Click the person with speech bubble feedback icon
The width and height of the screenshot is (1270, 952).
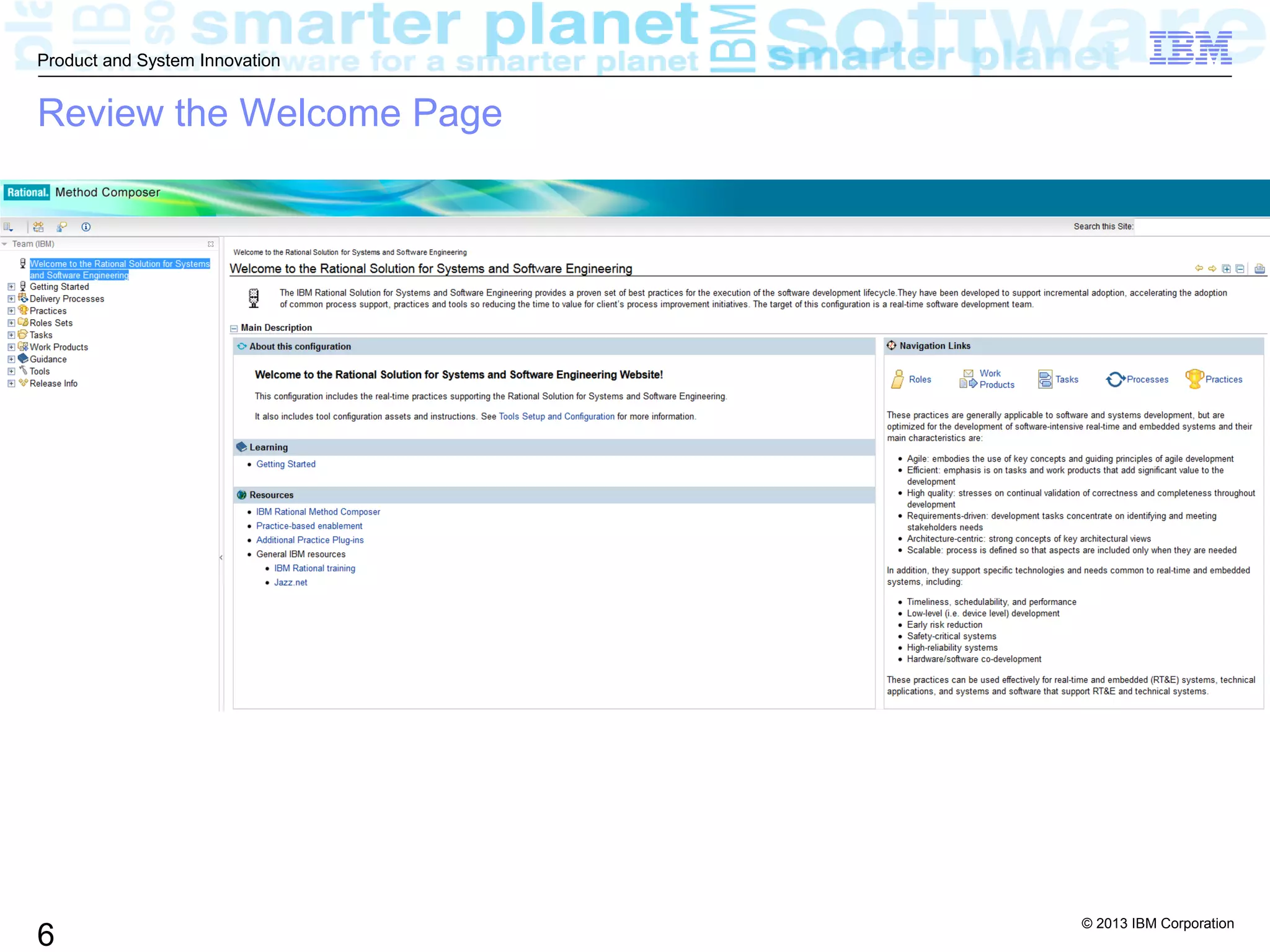click(62, 227)
